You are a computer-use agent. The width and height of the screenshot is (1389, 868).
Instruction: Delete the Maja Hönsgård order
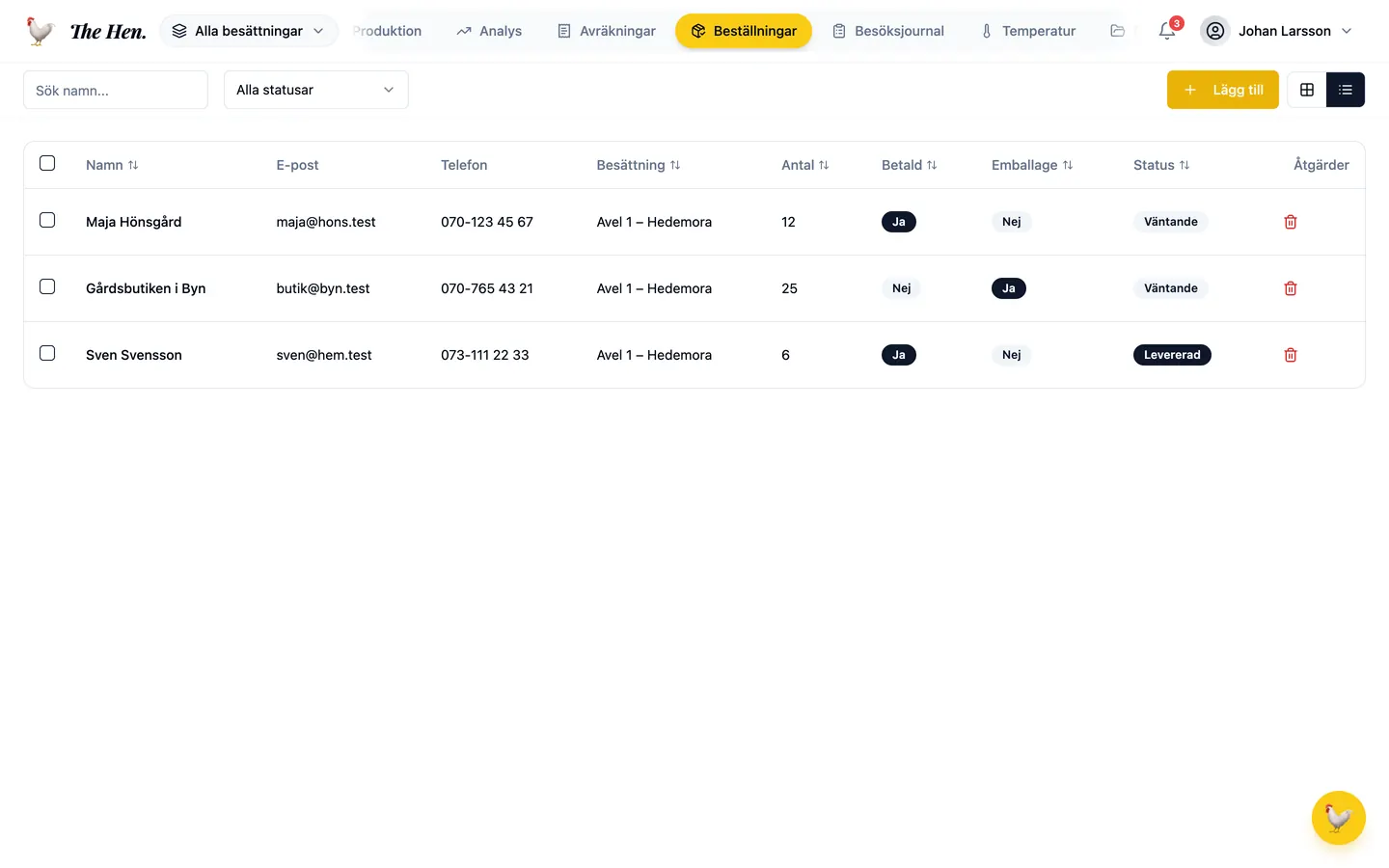pos(1291,222)
